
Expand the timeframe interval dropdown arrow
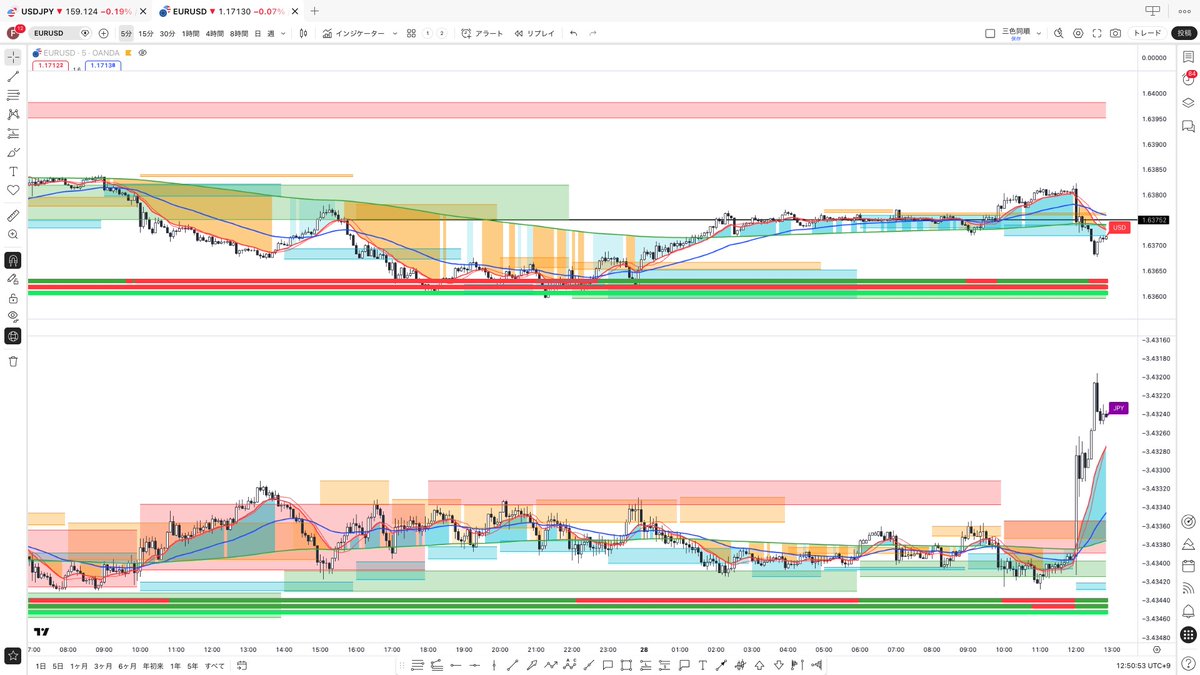[x=283, y=33]
